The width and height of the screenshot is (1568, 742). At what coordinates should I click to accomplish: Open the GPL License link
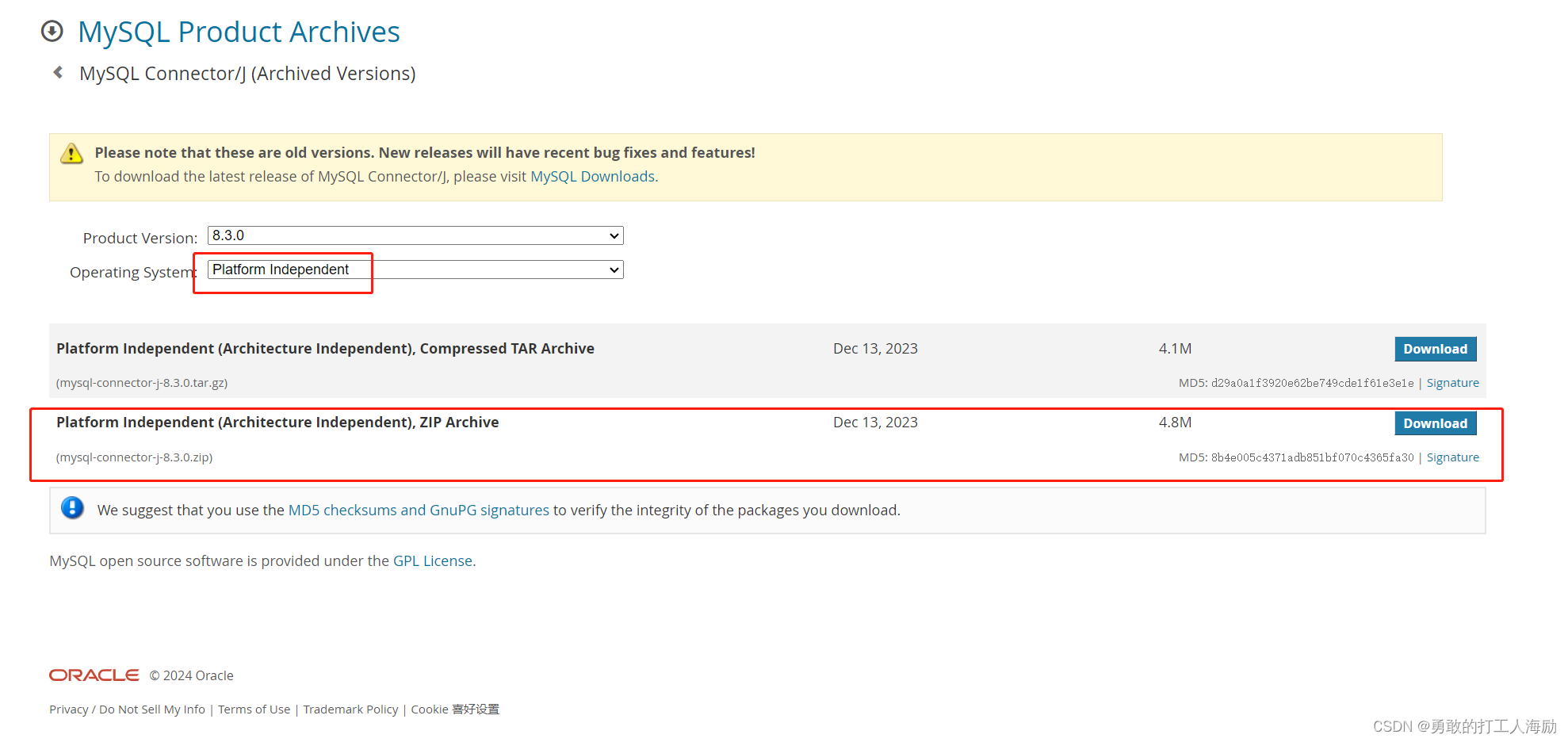(x=433, y=560)
